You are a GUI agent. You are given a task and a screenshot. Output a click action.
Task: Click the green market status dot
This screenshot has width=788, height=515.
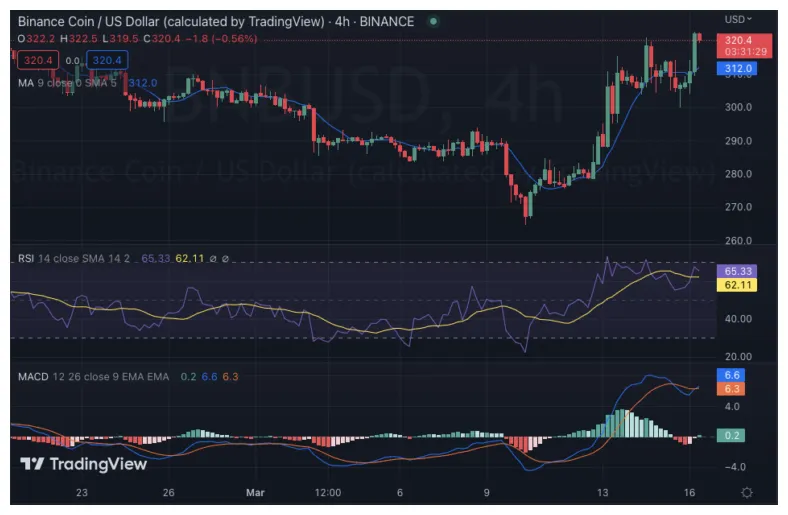click(x=433, y=22)
